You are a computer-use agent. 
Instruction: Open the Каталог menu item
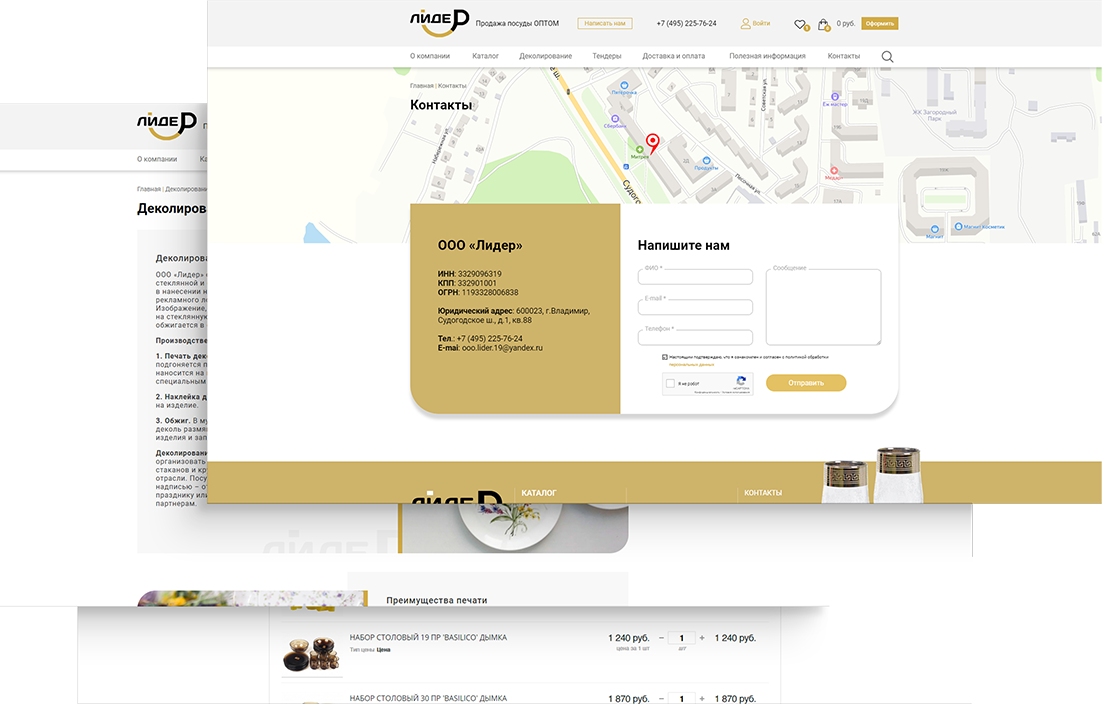point(485,56)
